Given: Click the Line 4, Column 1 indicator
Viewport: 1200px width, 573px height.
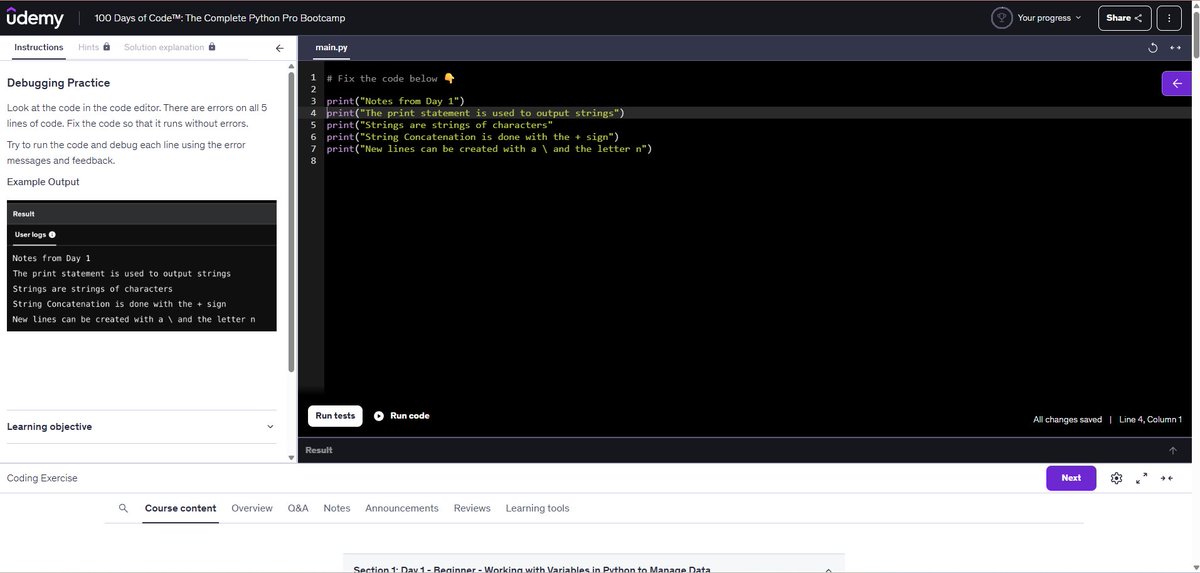Looking at the screenshot, I should click(x=1150, y=419).
